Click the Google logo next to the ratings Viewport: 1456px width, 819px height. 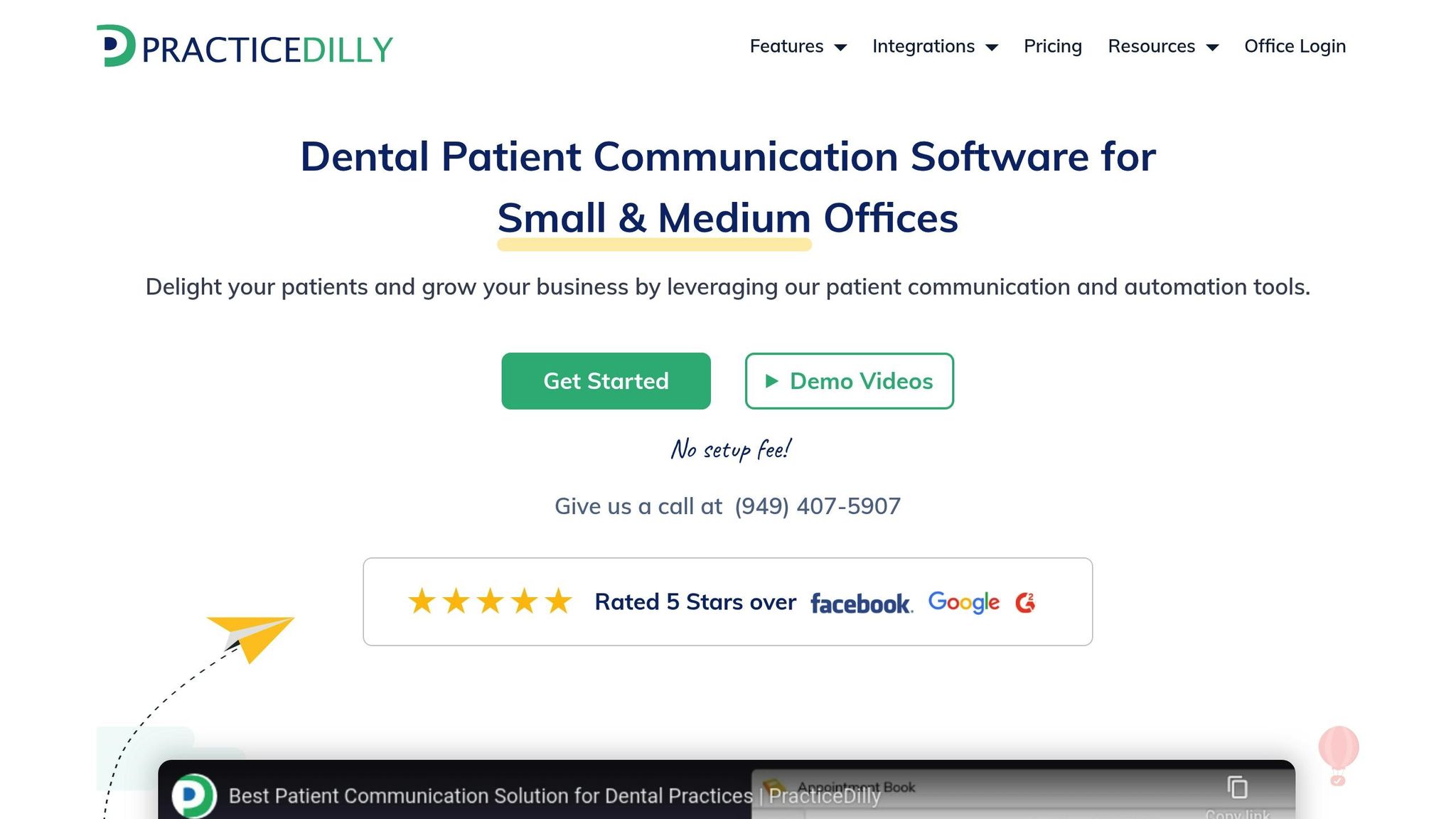point(965,601)
